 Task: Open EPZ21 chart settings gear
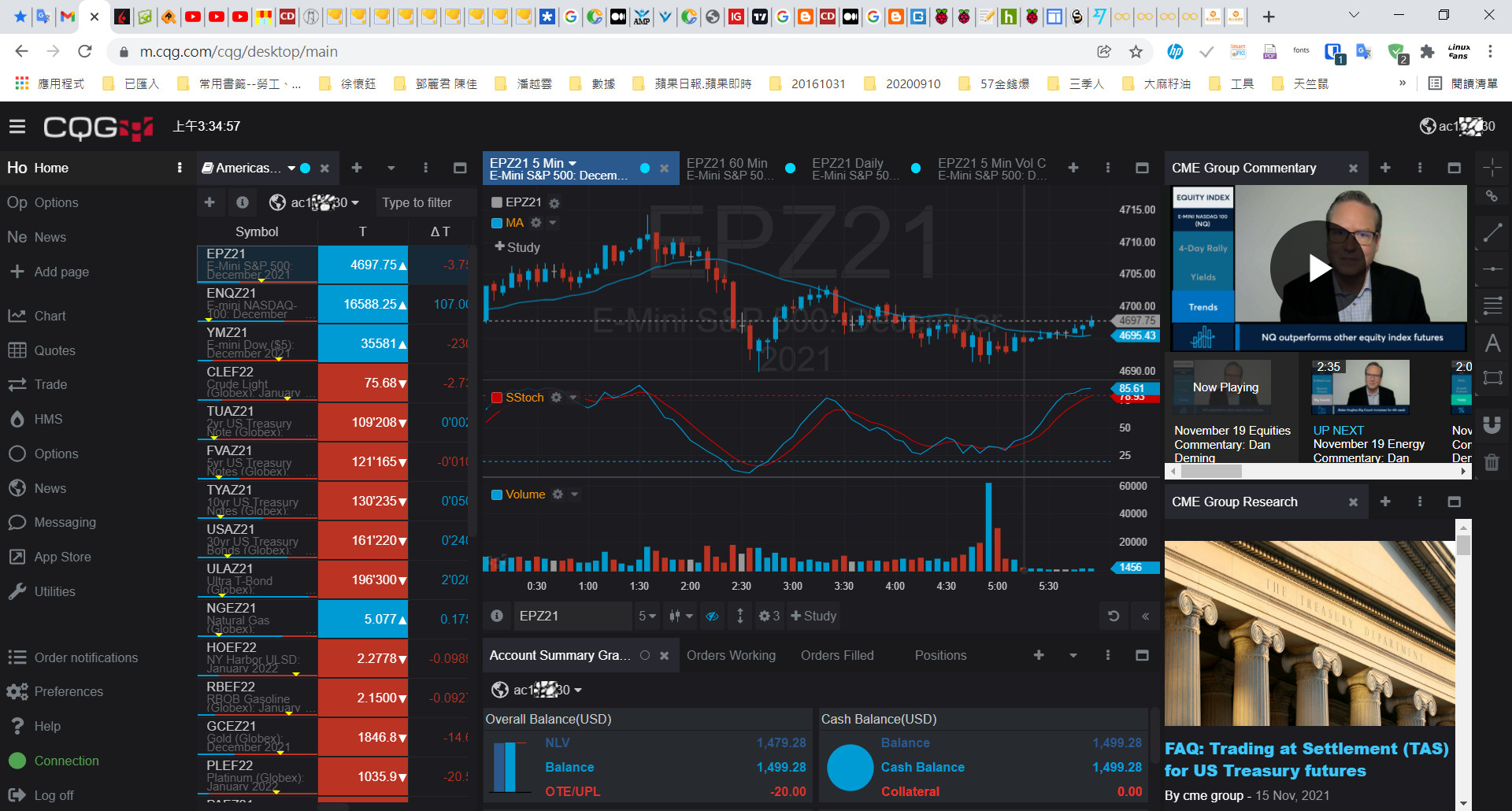[x=554, y=203]
